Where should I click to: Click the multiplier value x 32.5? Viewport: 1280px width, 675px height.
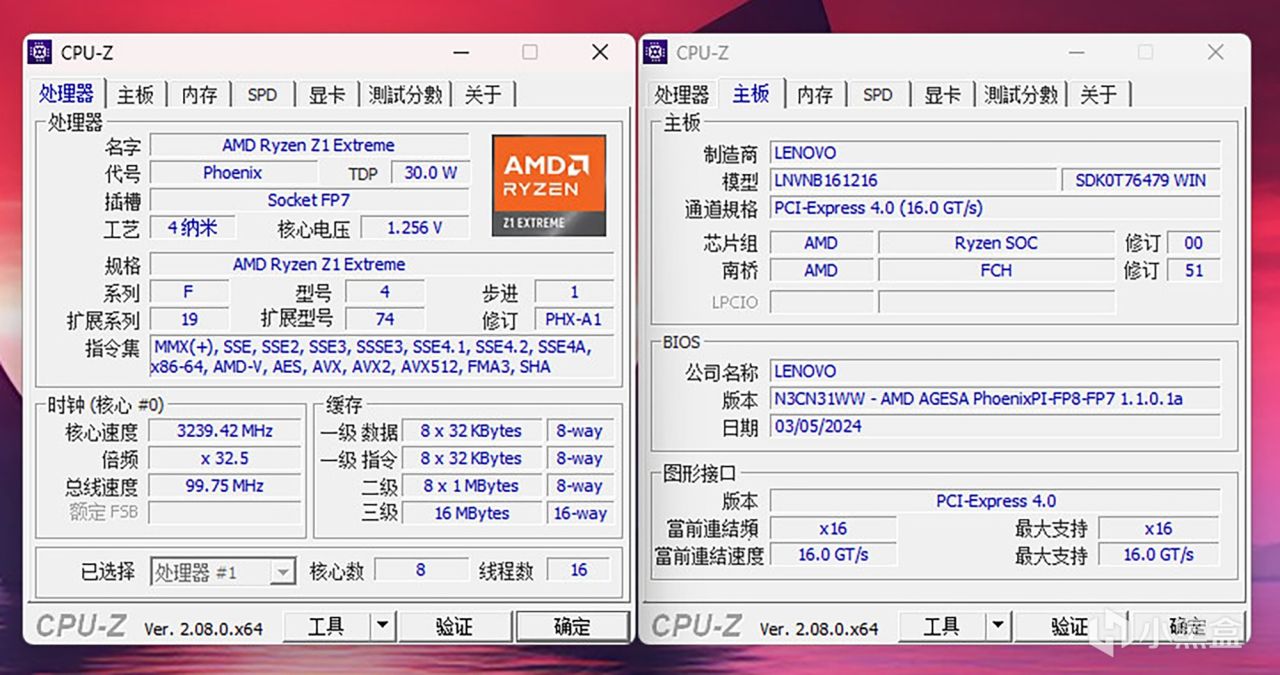click(x=225, y=459)
